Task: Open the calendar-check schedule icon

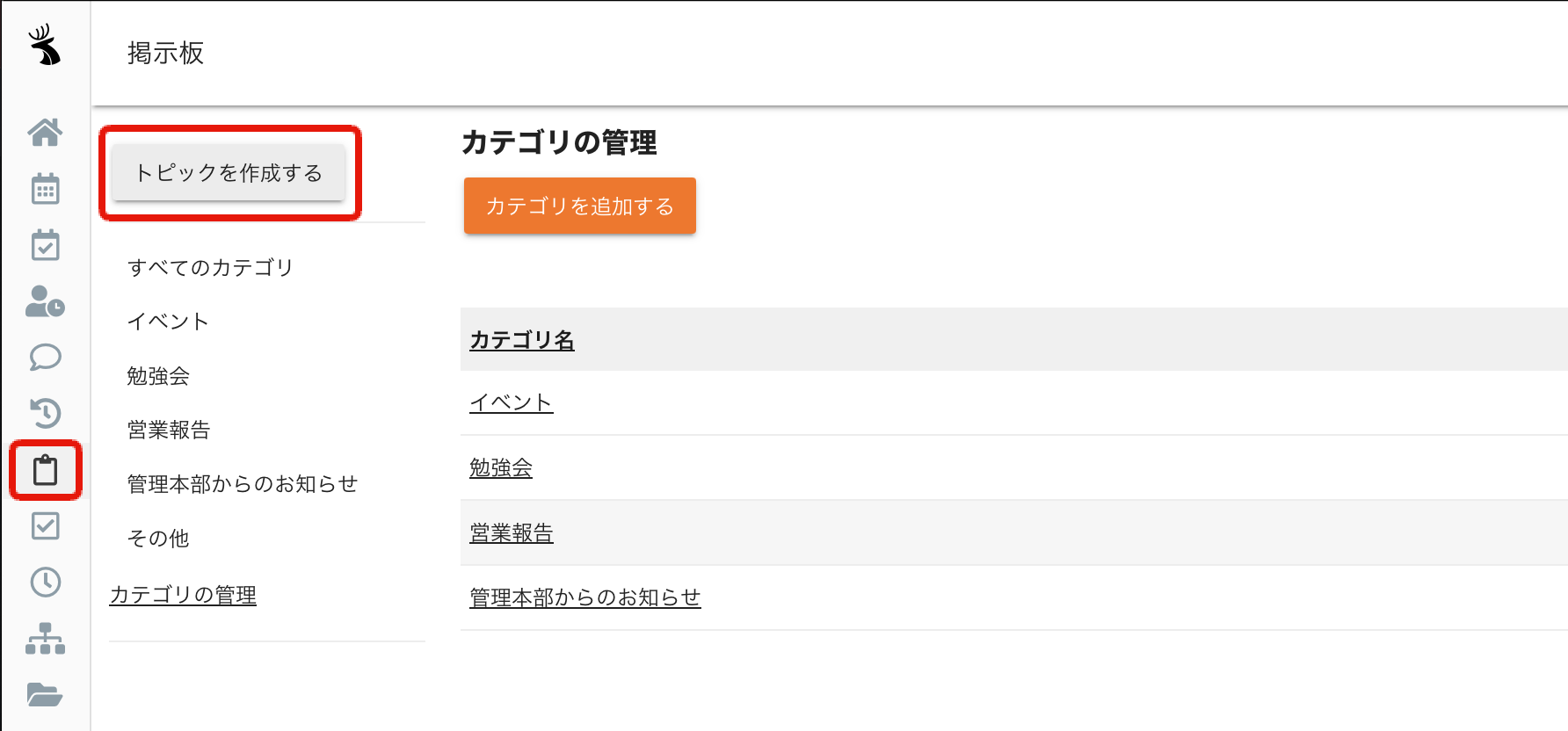Action: click(x=45, y=244)
